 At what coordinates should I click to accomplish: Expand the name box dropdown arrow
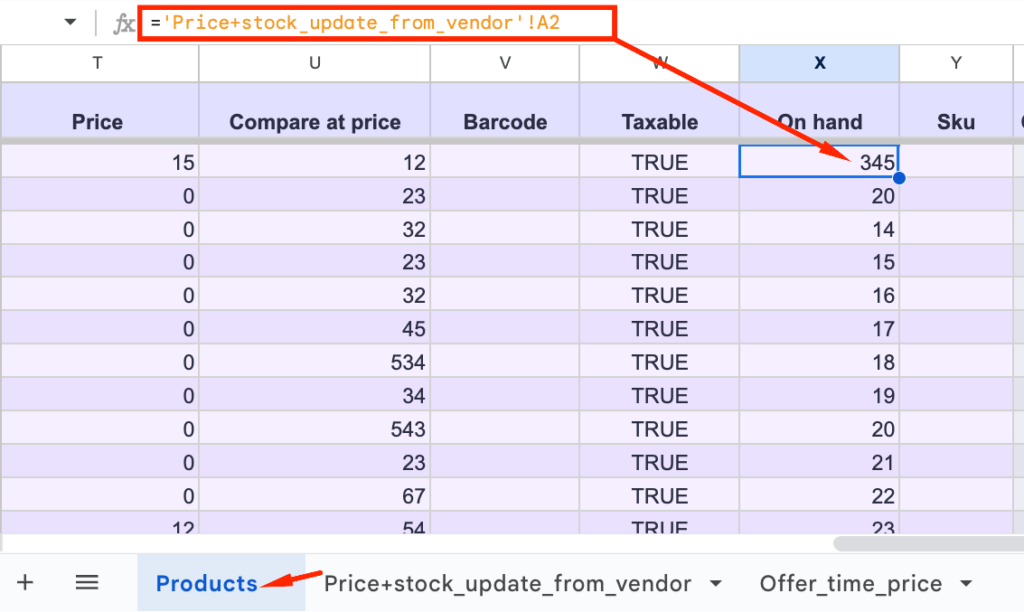point(70,23)
